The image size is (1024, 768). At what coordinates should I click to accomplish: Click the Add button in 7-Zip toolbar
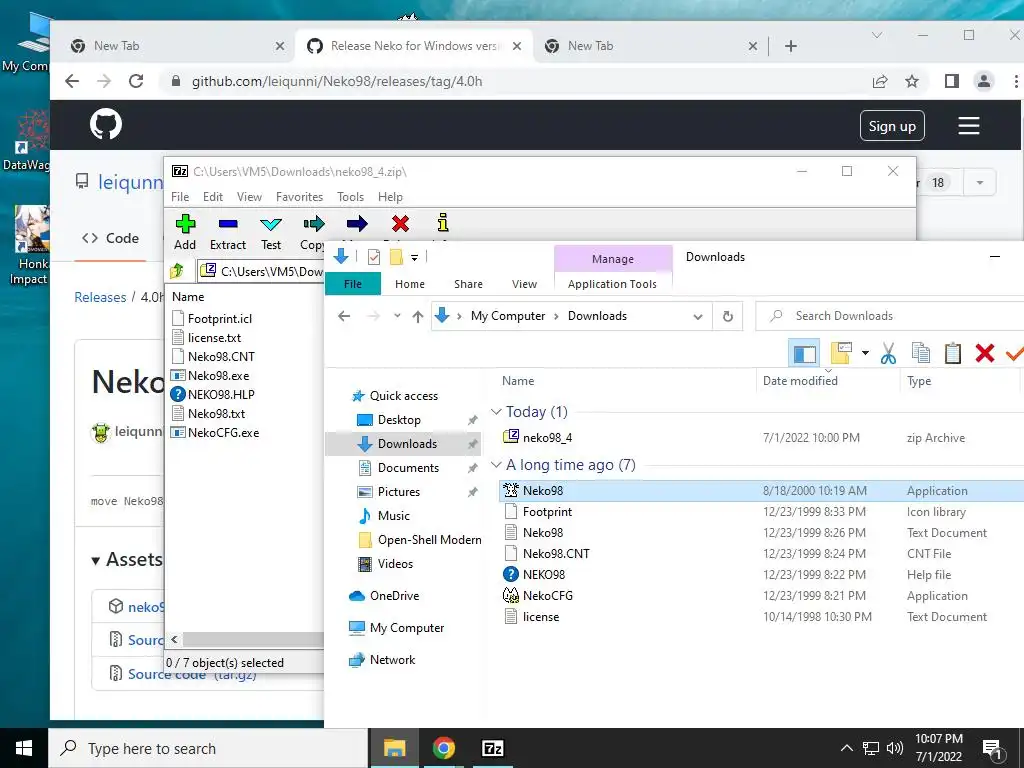(185, 232)
